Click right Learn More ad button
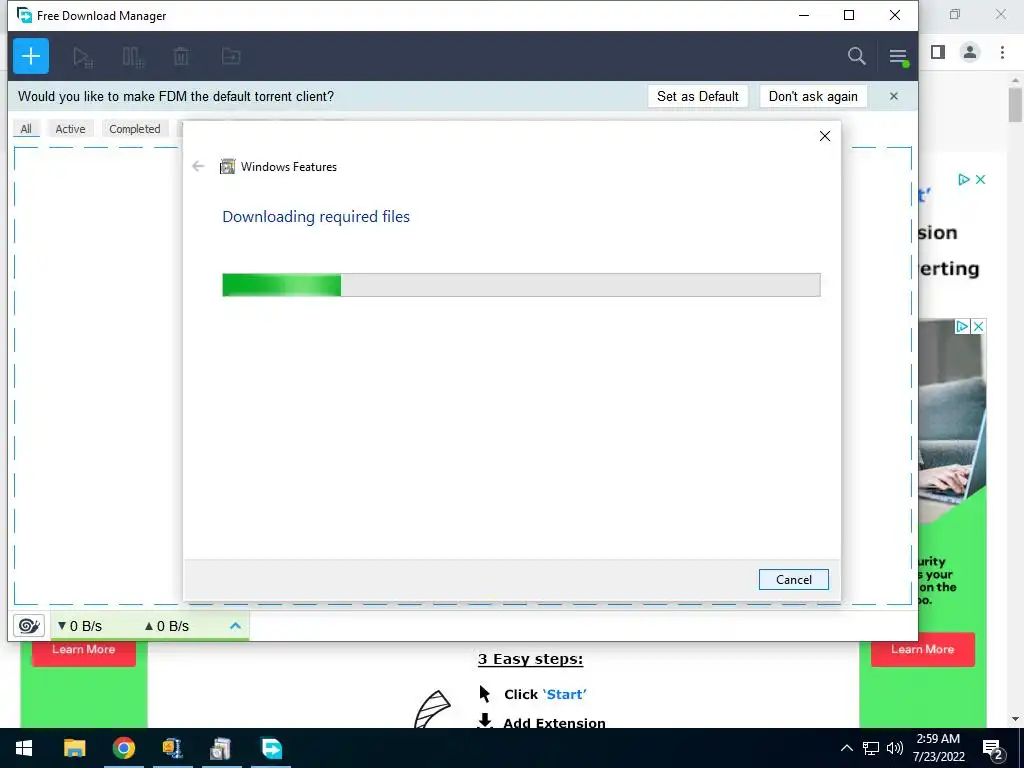The height and width of the screenshot is (768, 1024). [923, 649]
